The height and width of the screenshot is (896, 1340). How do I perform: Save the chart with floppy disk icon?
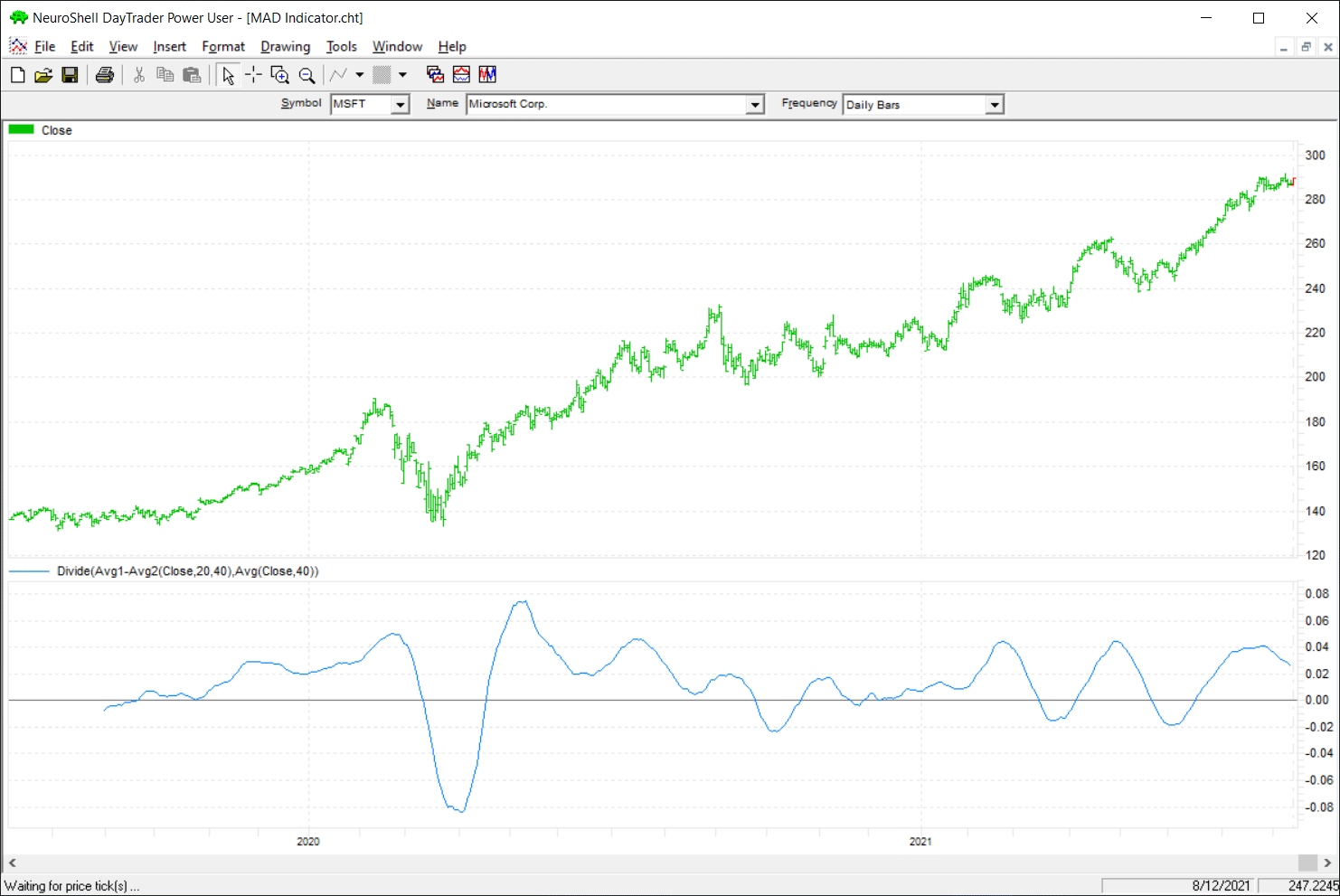pyautogui.click(x=70, y=75)
